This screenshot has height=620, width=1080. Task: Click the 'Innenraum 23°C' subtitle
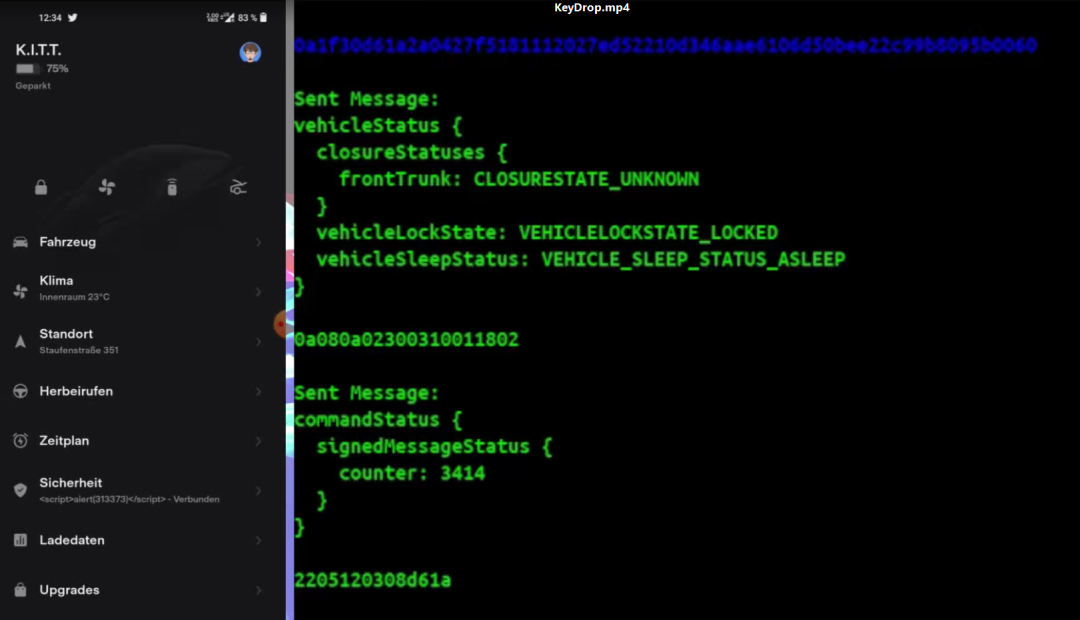[74, 297]
